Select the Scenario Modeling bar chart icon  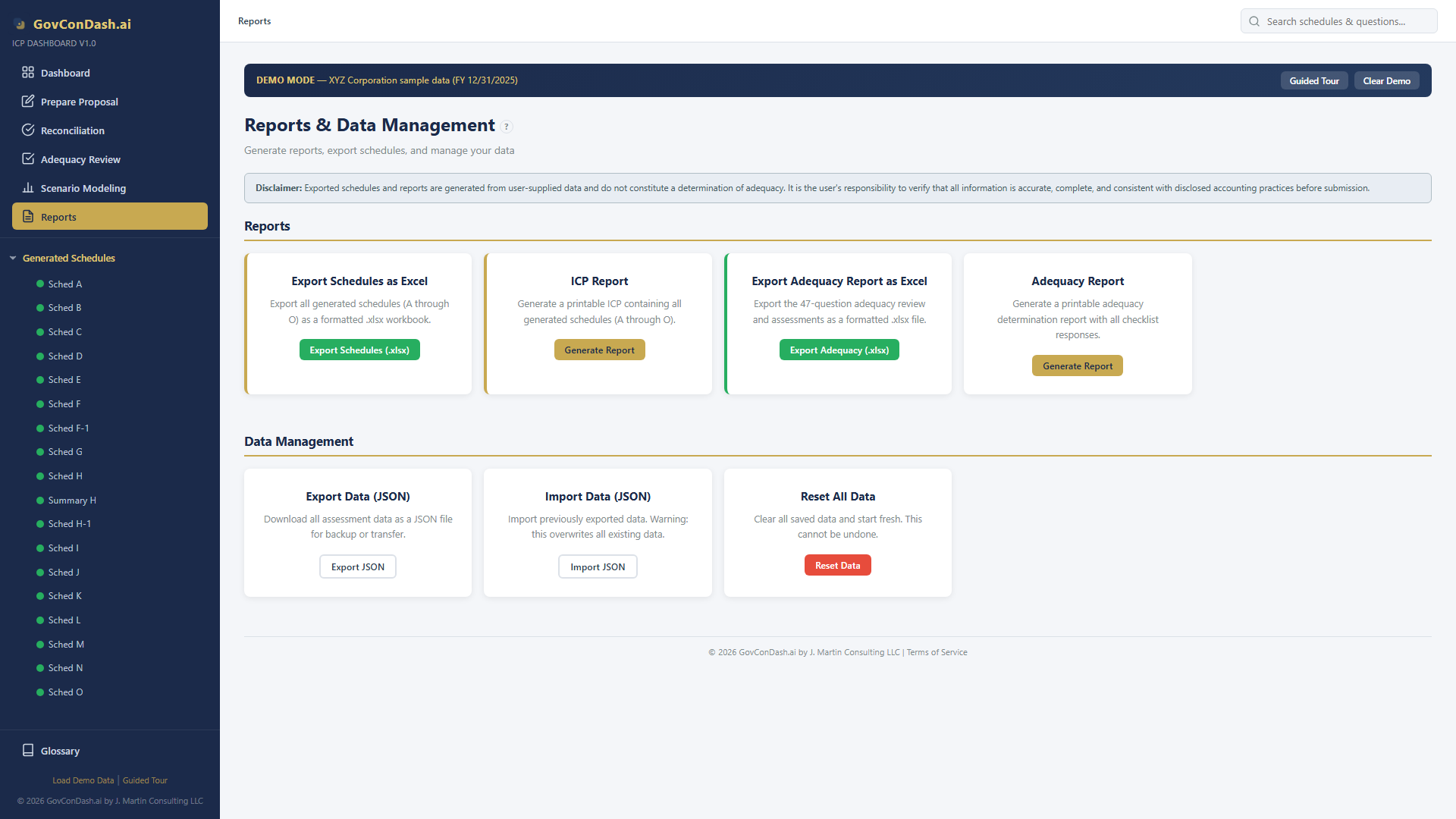tap(28, 187)
